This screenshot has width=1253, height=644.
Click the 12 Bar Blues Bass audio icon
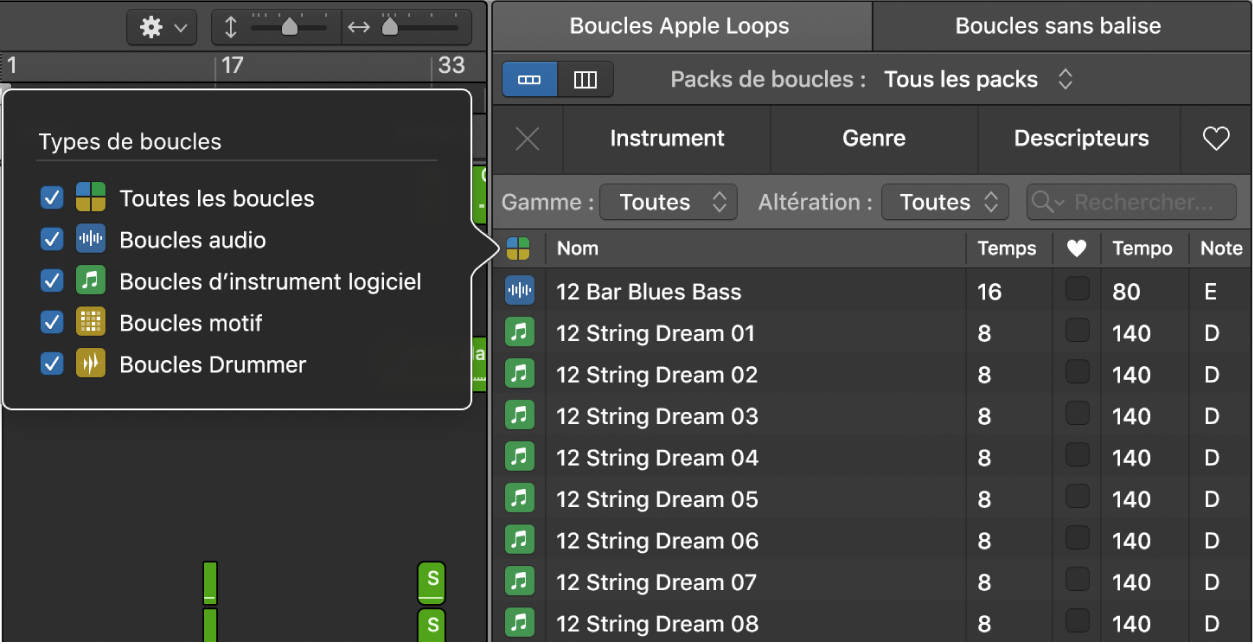click(x=519, y=292)
